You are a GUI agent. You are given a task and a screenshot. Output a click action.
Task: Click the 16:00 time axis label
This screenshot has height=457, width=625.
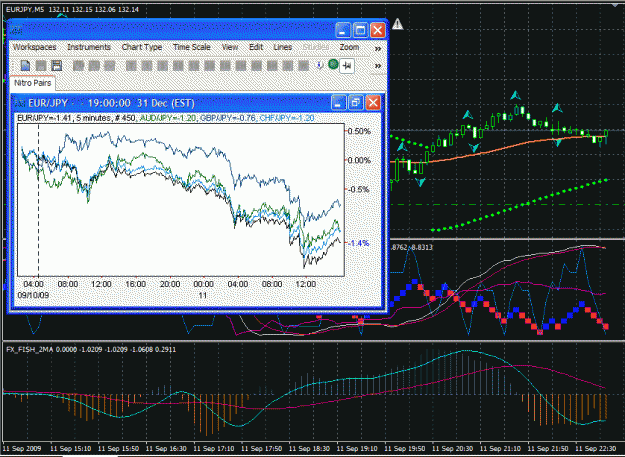click(136, 284)
